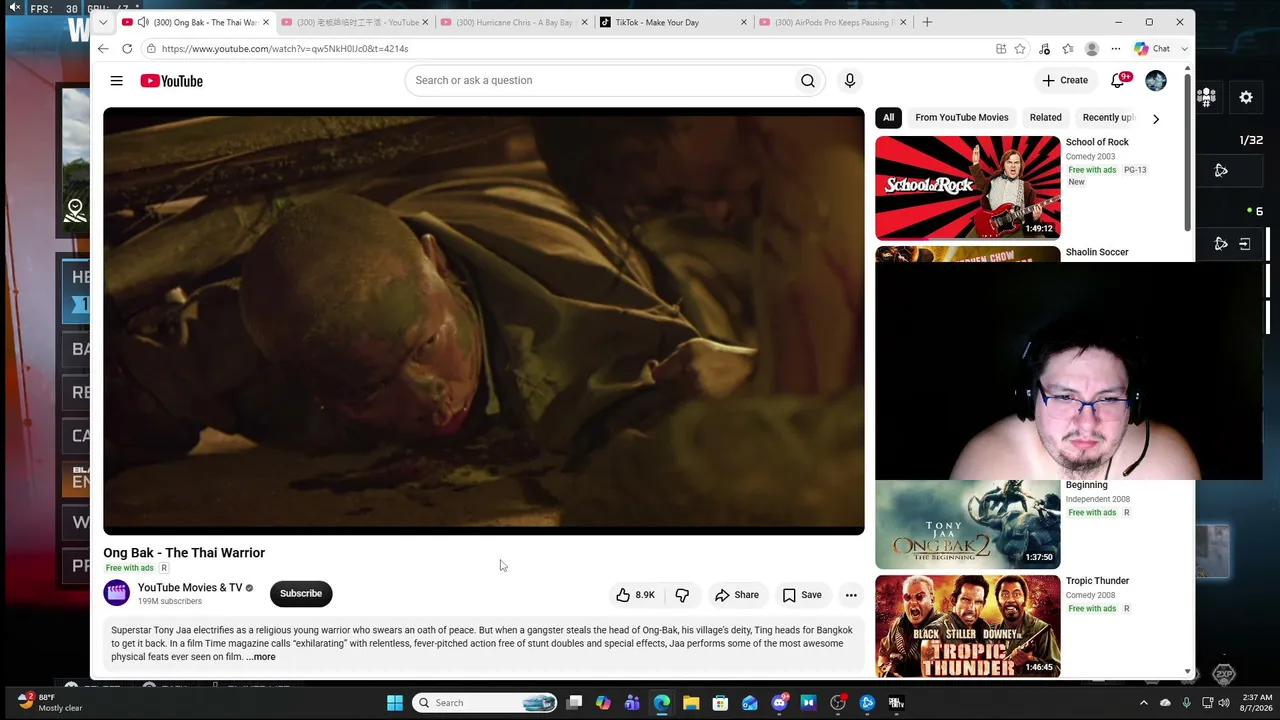
Task: Open the YouTube account avatar menu
Action: pyautogui.click(x=1156, y=81)
